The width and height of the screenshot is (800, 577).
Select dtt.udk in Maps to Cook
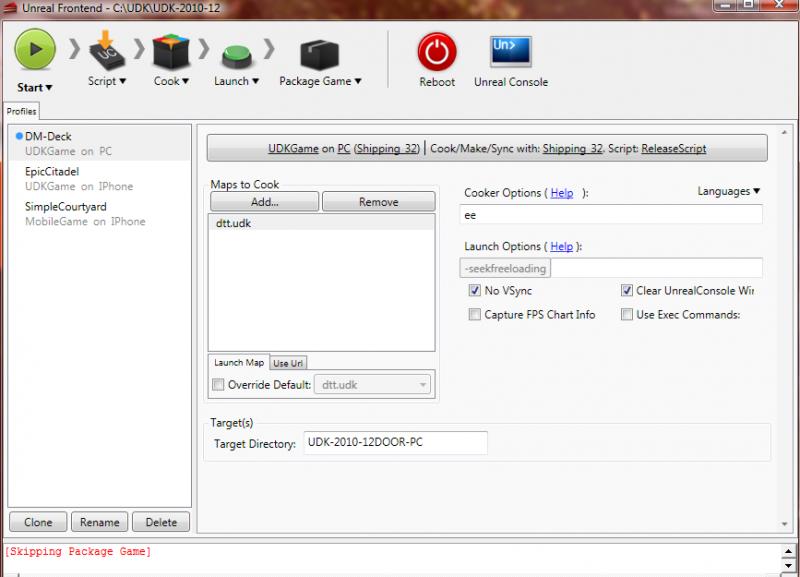click(321, 223)
